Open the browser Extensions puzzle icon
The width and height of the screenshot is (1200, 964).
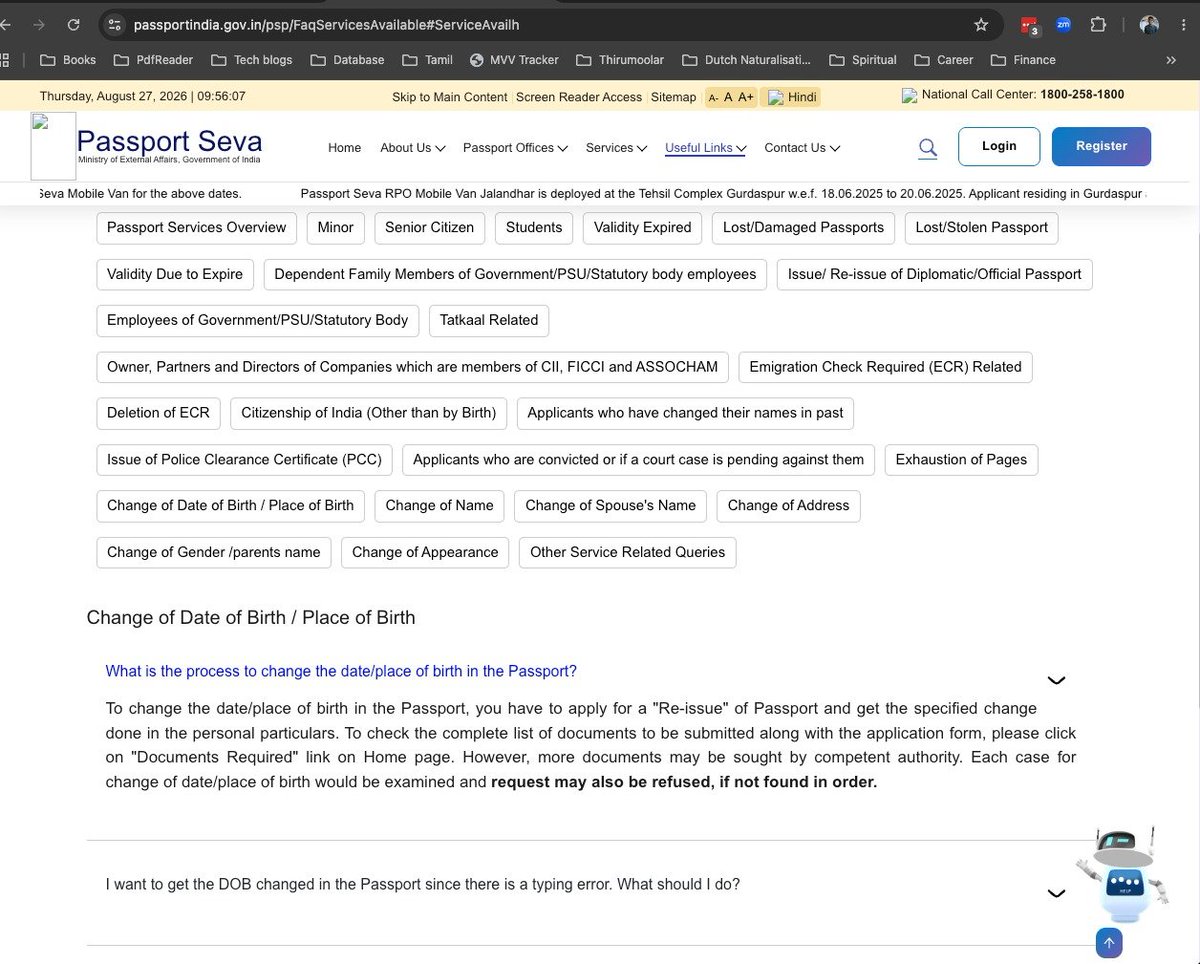click(1098, 25)
